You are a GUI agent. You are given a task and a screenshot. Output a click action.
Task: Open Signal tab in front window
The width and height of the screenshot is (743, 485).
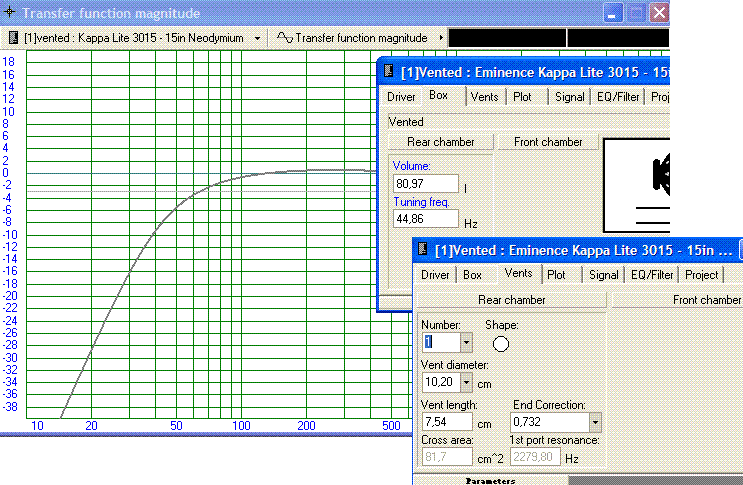pos(604,275)
